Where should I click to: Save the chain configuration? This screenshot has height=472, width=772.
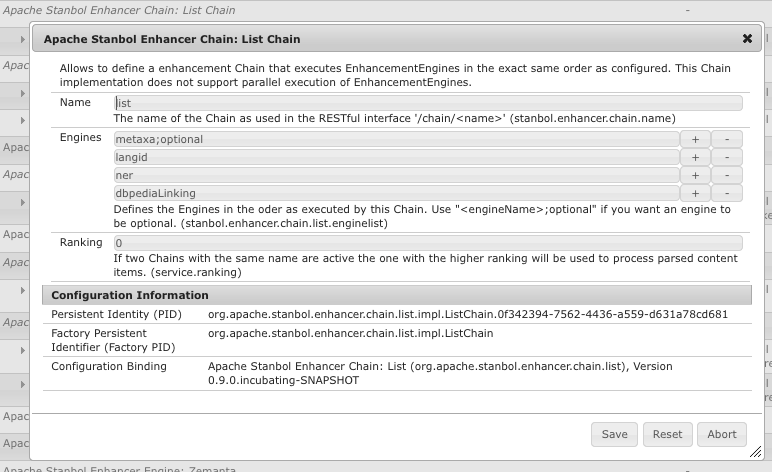pyautogui.click(x=615, y=434)
